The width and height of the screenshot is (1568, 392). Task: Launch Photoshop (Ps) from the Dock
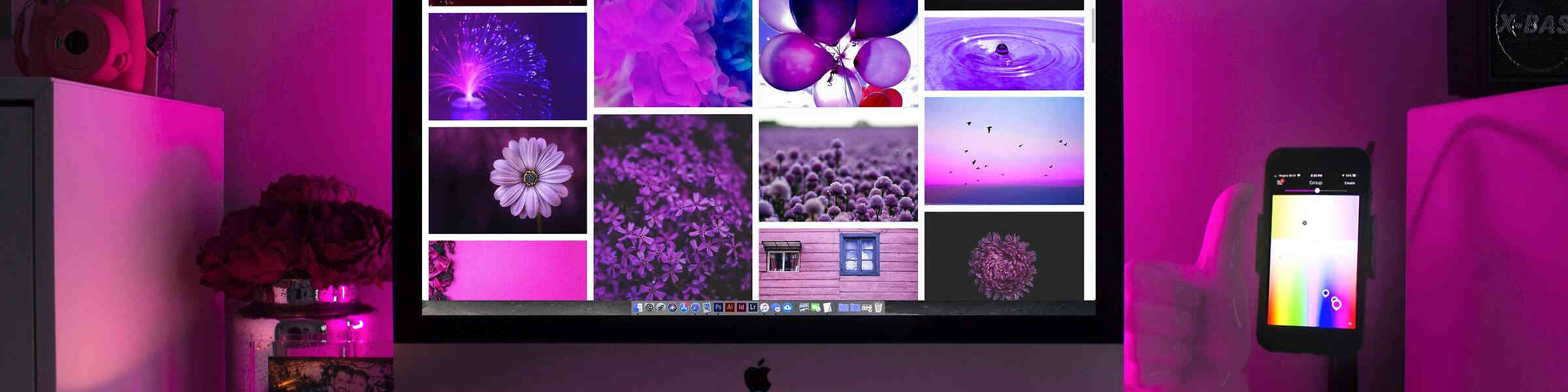[719, 307]
